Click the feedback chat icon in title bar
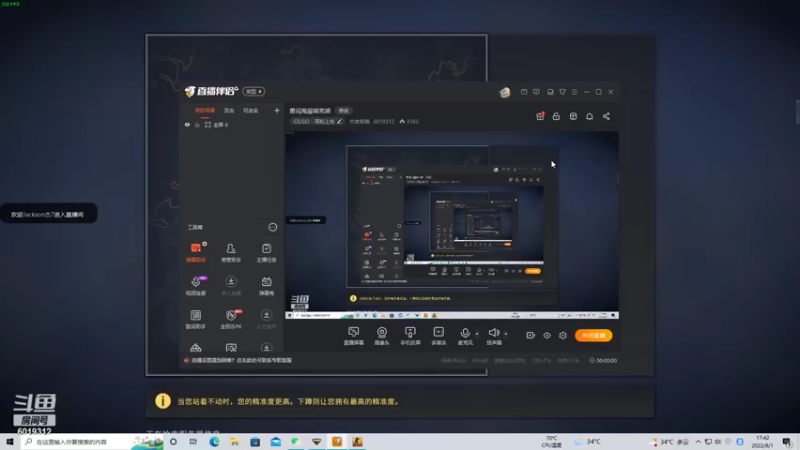This screenshot has height=450, width=800. coord(536,92)
